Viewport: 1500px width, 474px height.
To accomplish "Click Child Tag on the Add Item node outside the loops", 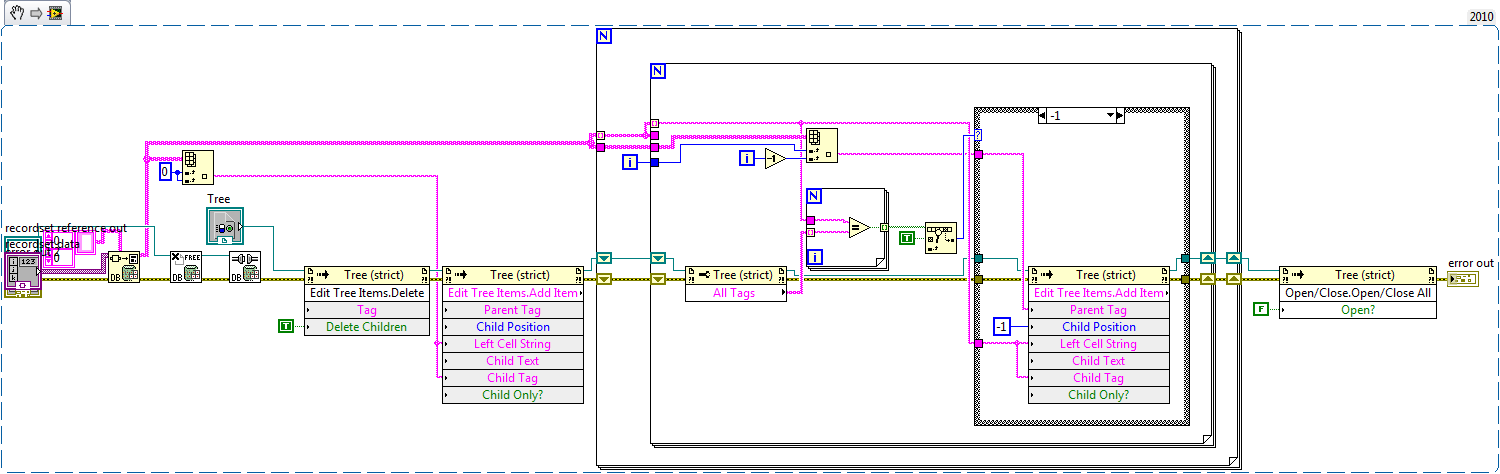I will tap(513, 377).
